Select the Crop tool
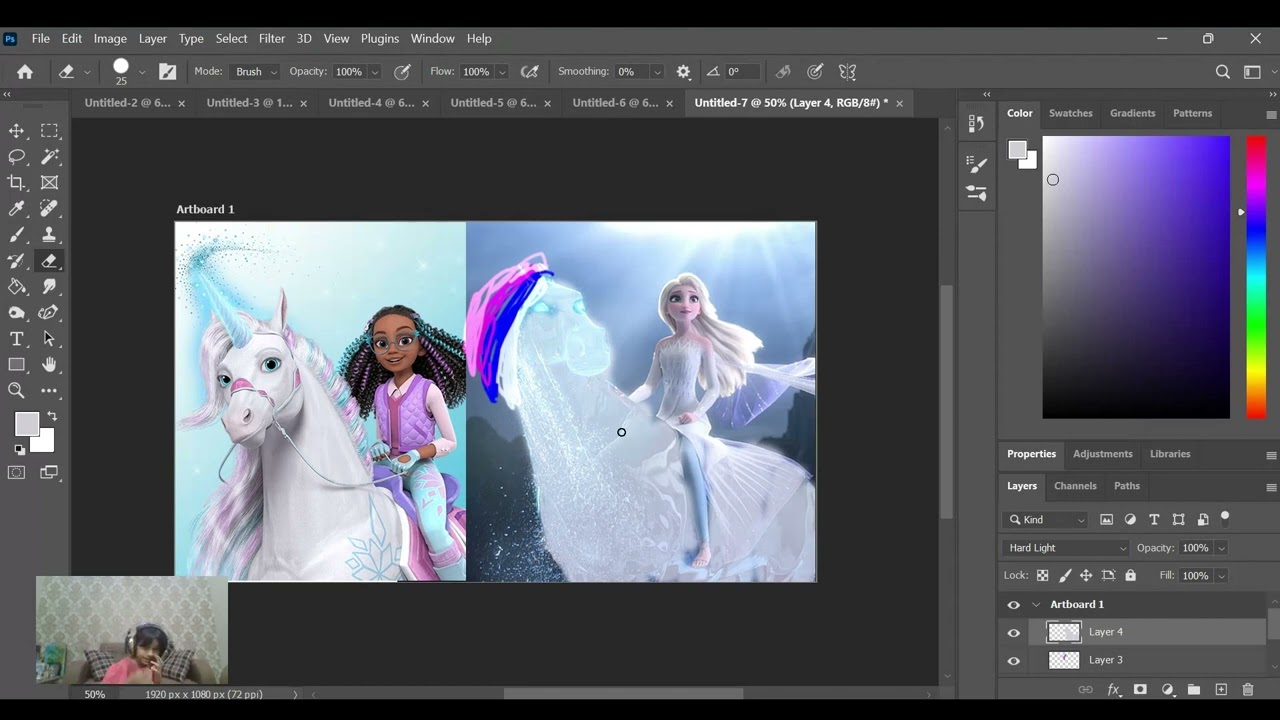 click(17, 183)
